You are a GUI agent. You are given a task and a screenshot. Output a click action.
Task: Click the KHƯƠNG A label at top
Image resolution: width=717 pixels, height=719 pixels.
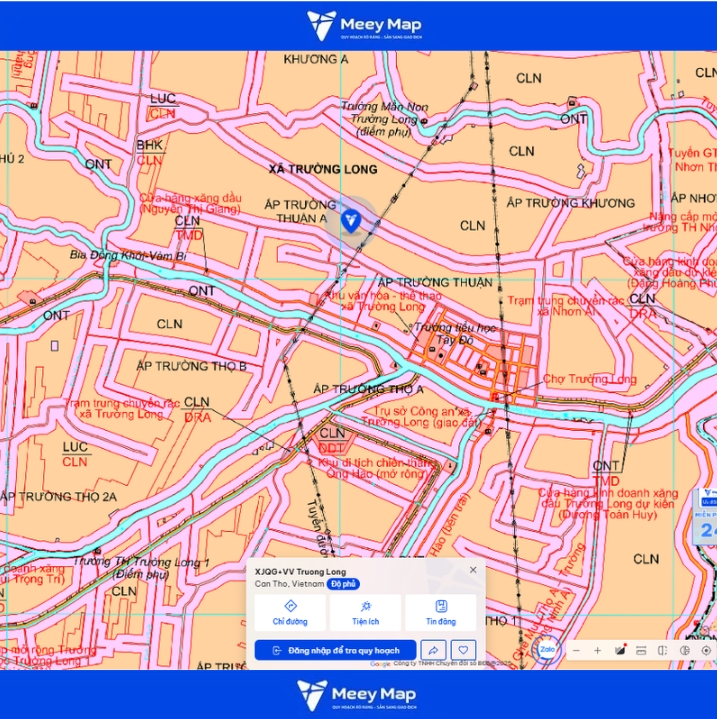coord(316,60)
